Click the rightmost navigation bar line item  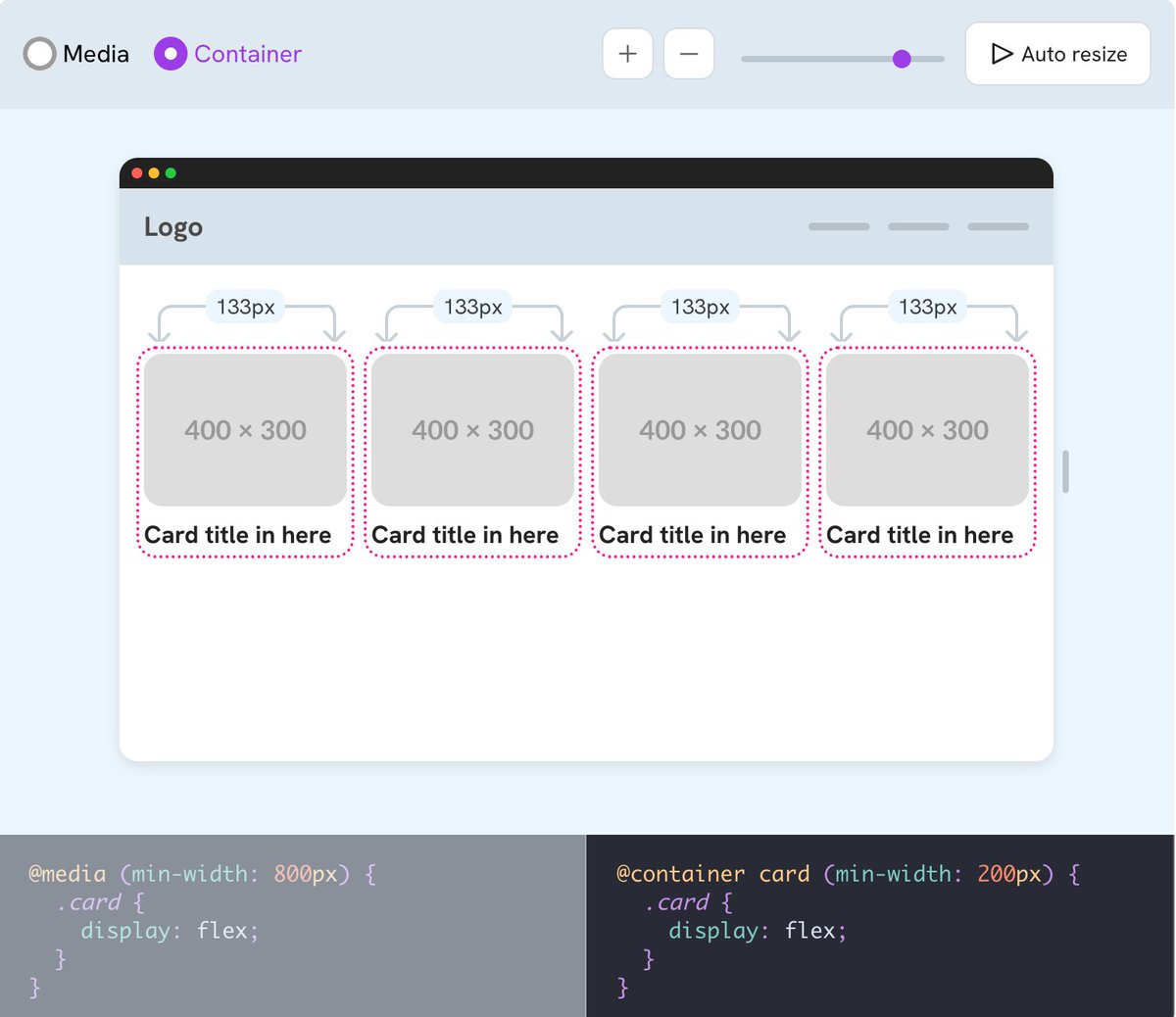pyautogui.click(x=998, y=225)
